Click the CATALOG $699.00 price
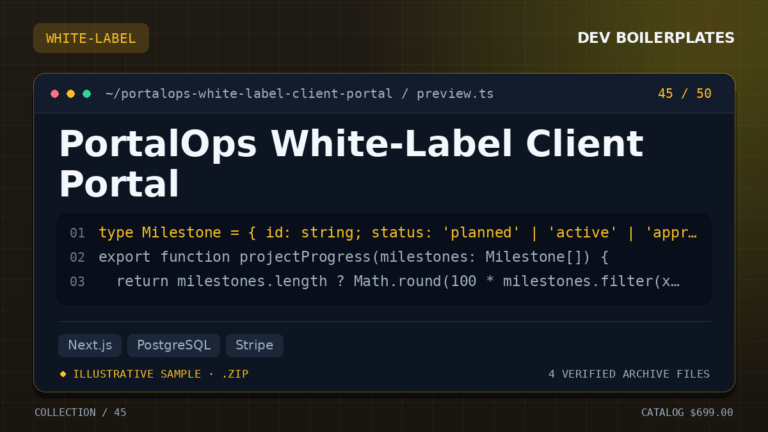 [x=687, y=412]
